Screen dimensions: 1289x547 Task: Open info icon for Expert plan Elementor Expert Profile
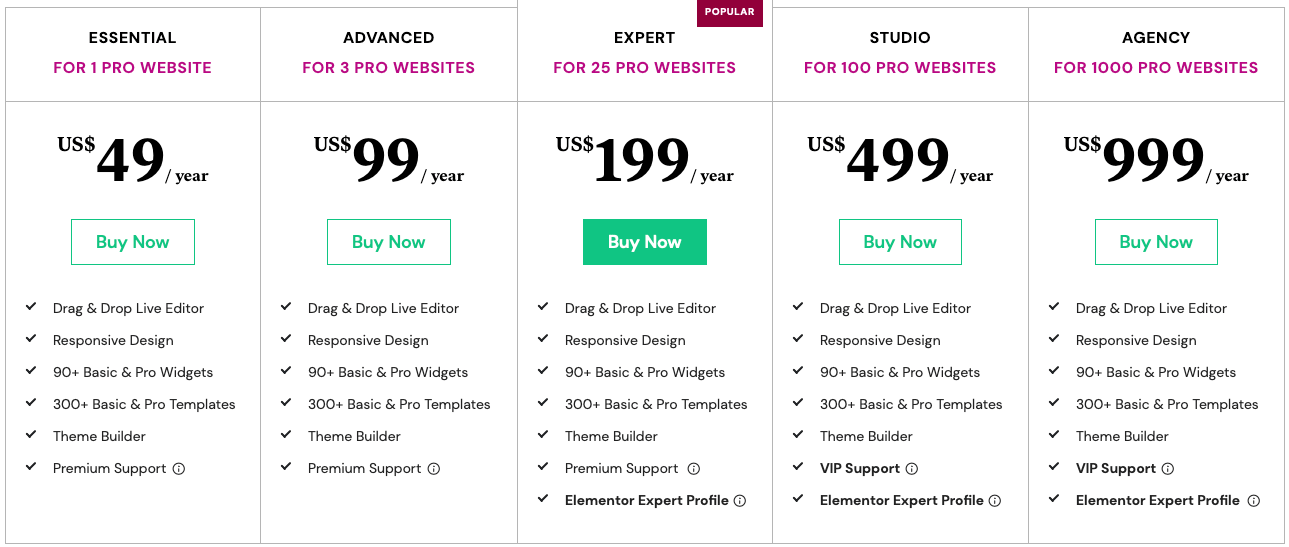click(x=740, y=500)
